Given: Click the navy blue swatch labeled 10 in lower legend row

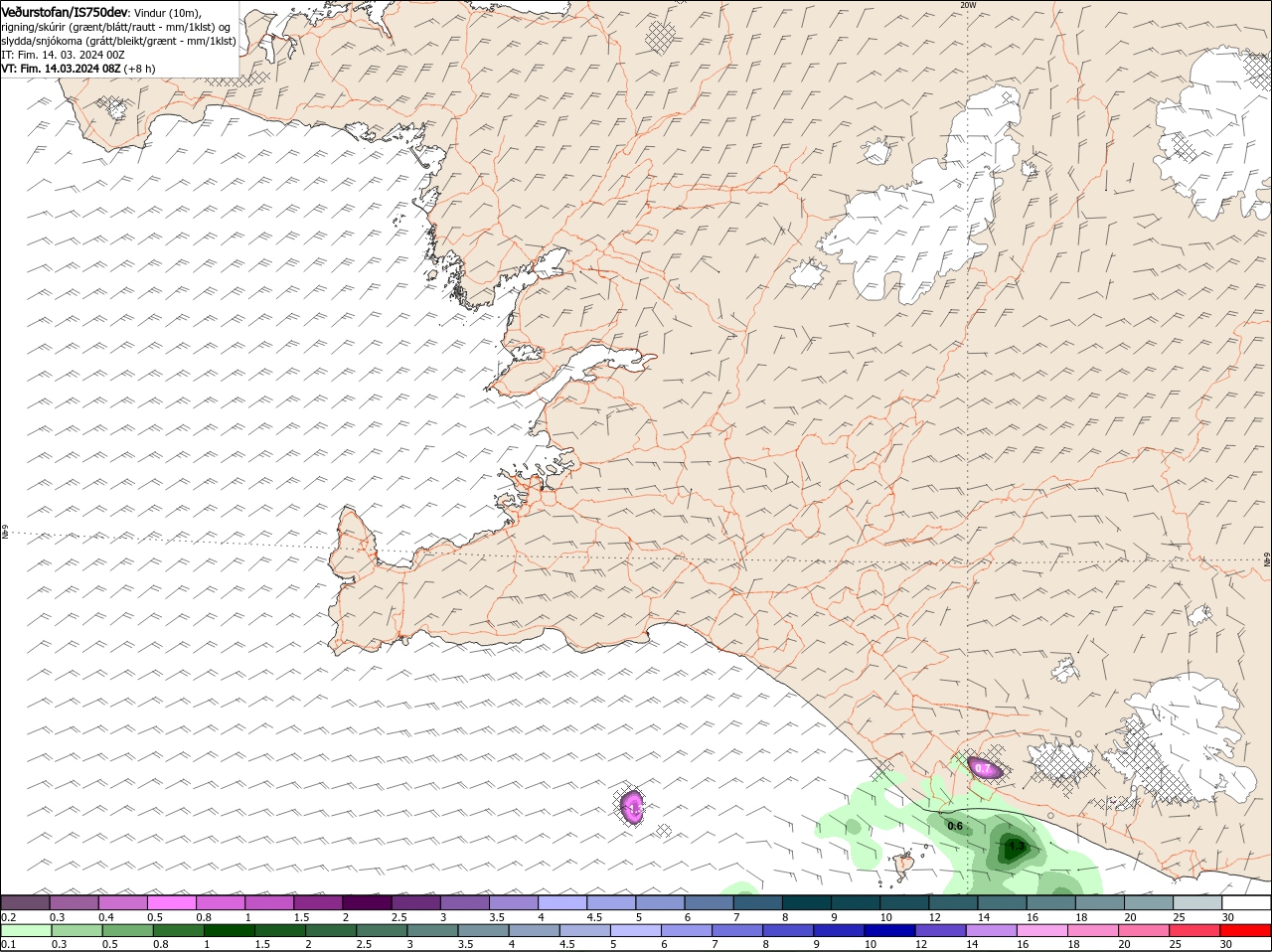Looking at the screenshot, I should (x=890, y=931).
